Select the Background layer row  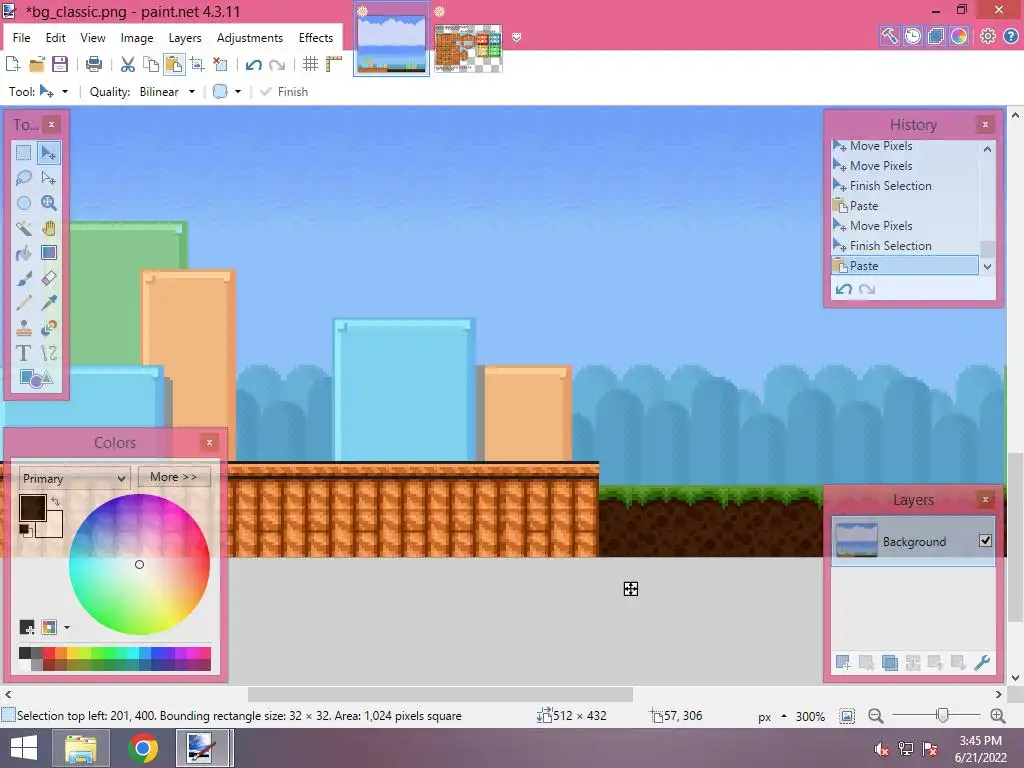912,541
